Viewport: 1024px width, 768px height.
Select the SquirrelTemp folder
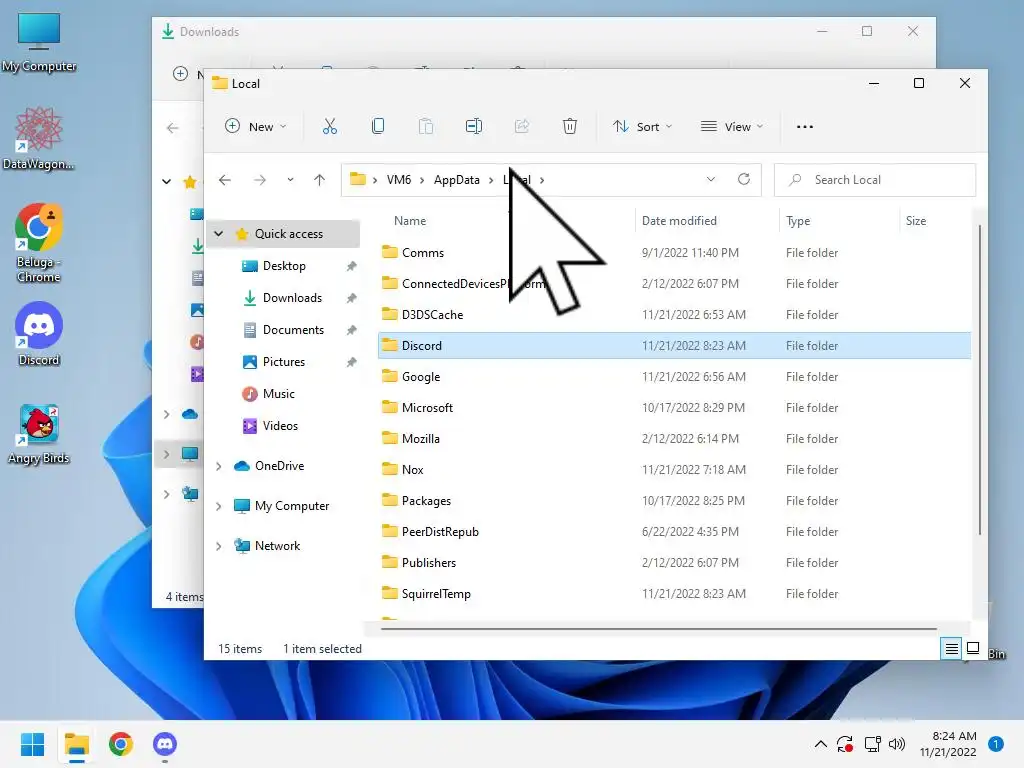pyautogui.click(x=675, y=594)
